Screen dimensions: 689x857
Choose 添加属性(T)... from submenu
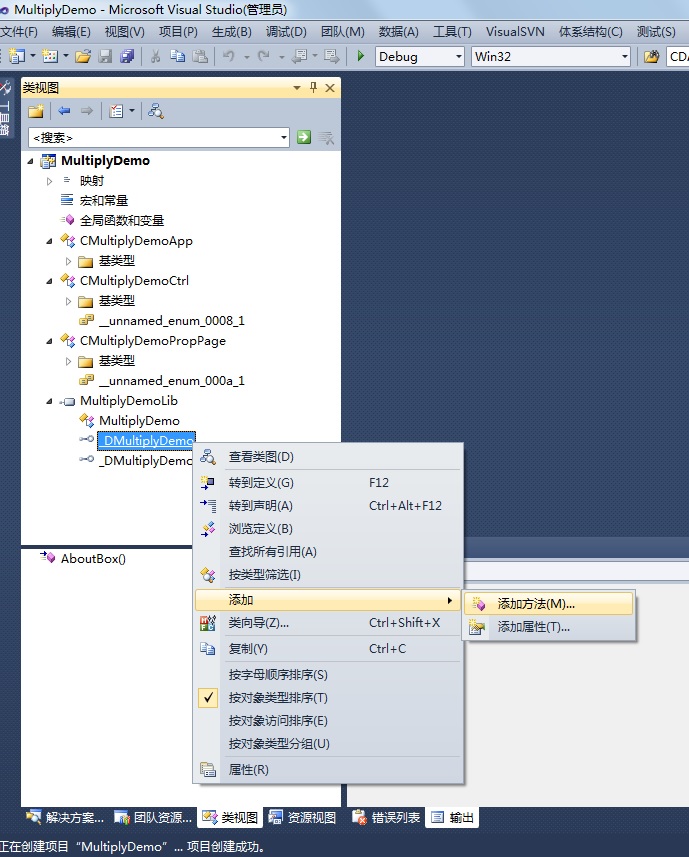(549, 627)
